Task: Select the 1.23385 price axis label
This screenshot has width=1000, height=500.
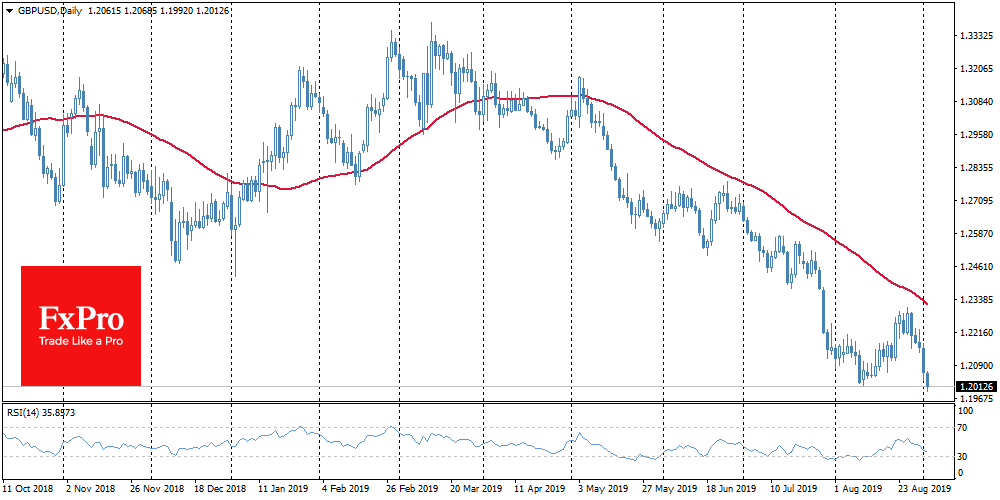Action: click(976, 300)
